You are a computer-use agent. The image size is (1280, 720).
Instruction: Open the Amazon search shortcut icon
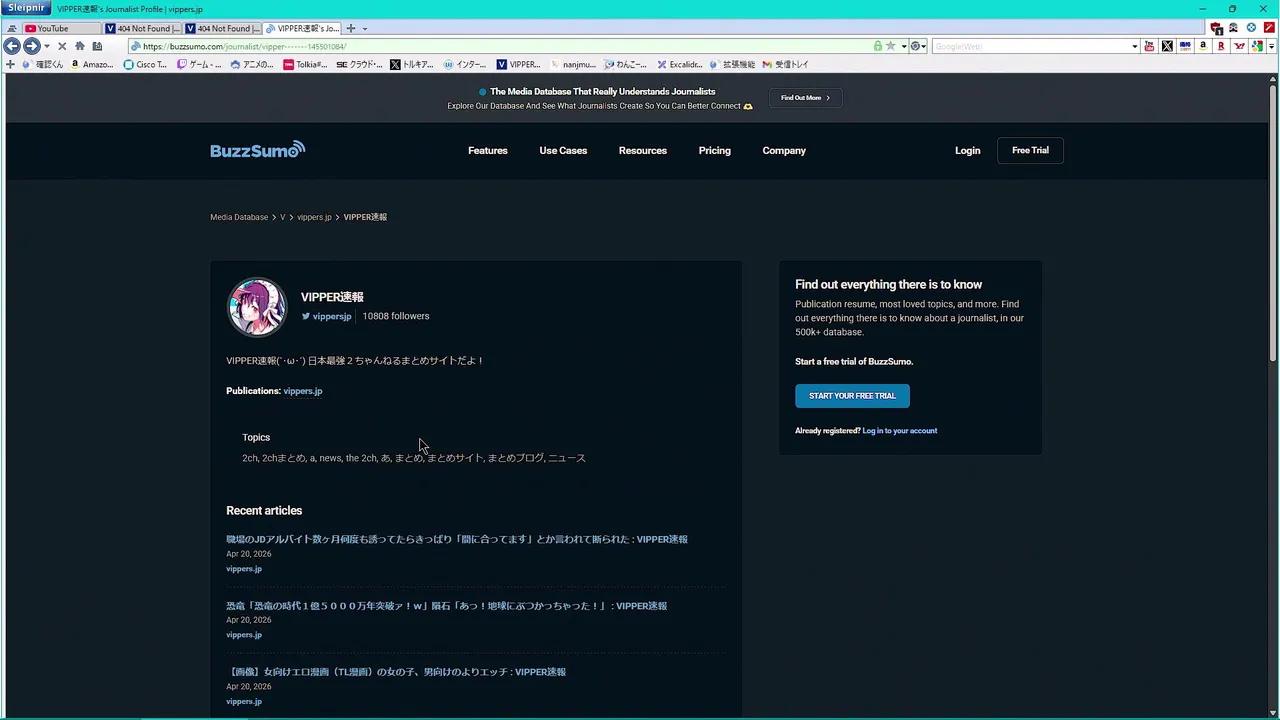tap(1203, 46)
